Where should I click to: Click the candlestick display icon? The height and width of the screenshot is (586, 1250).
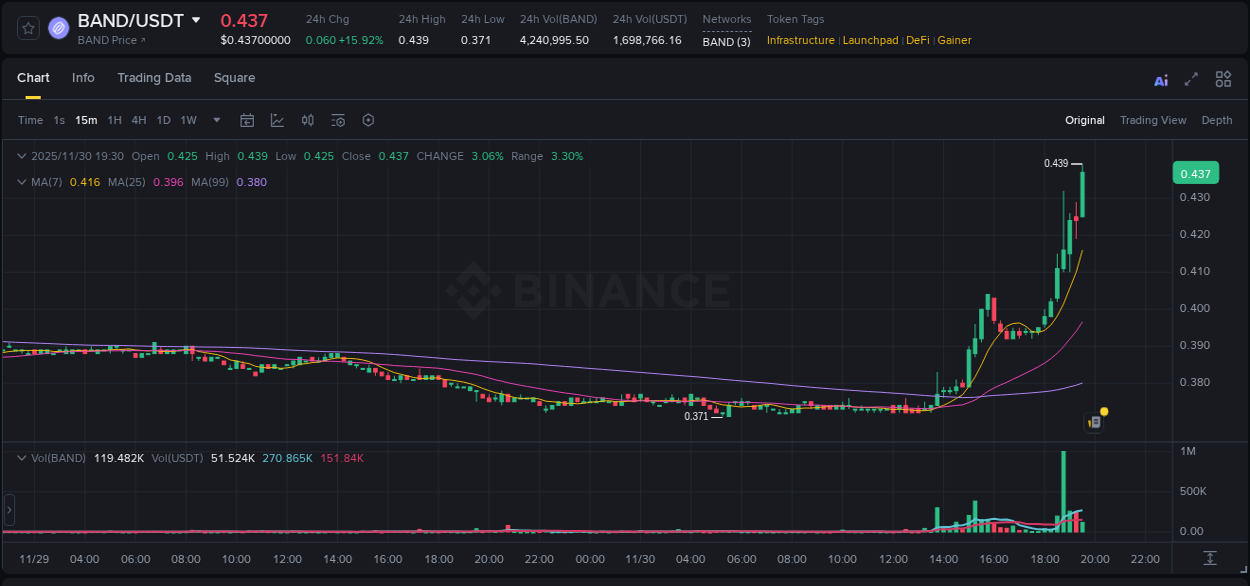click(307, 120)
